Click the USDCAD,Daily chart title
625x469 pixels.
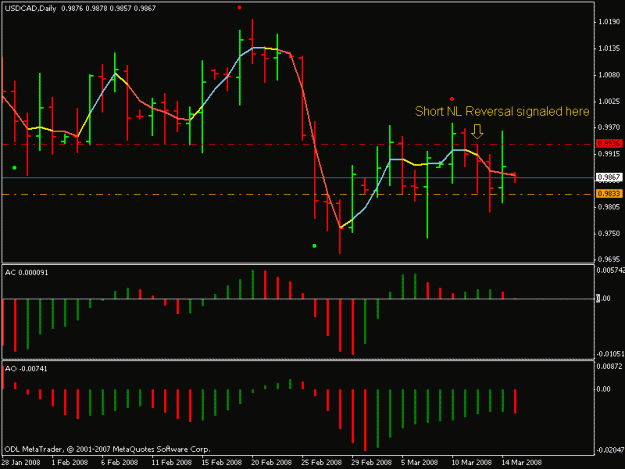[x=30, y=8]
